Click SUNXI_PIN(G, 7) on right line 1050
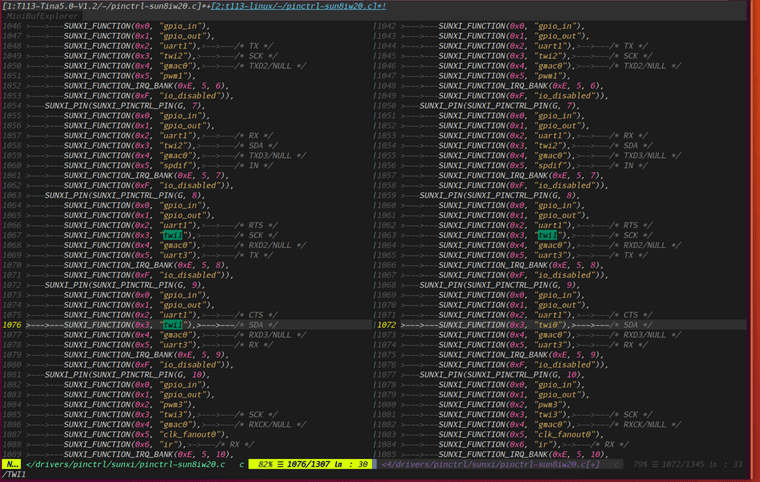This screenshot has height=482, width=760. (x=500, y=106)
